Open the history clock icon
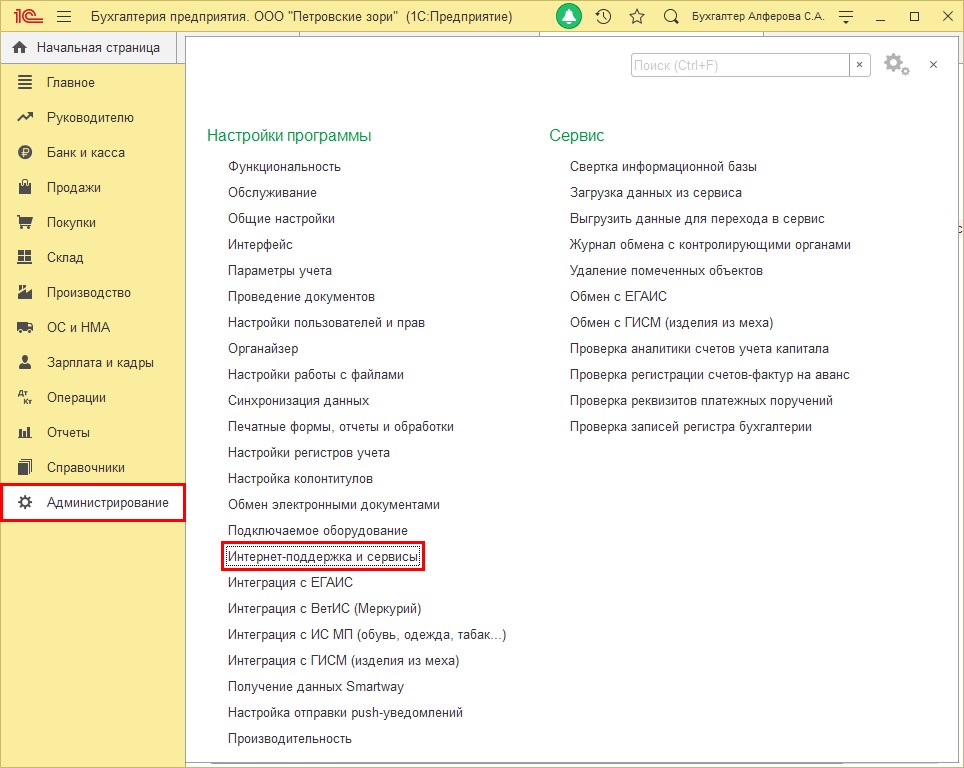The width and height of the screenshot is (964, 768). [603, 17]
